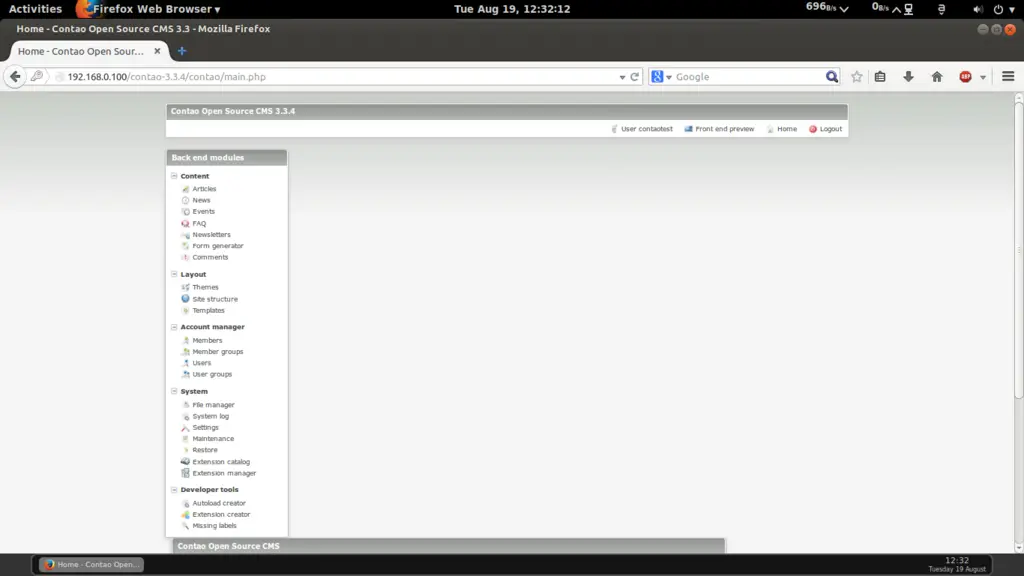Viewport: 1024px width, 576px height.
Task: Open the Front end preview link
Action: [719, 129]
